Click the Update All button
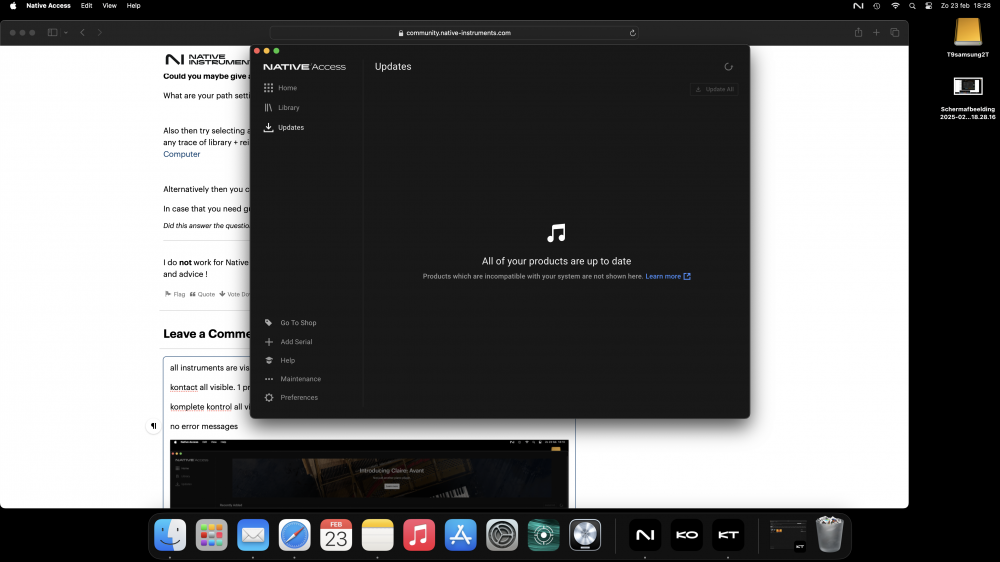1000x562 pixels. click(x=714, y=89)
